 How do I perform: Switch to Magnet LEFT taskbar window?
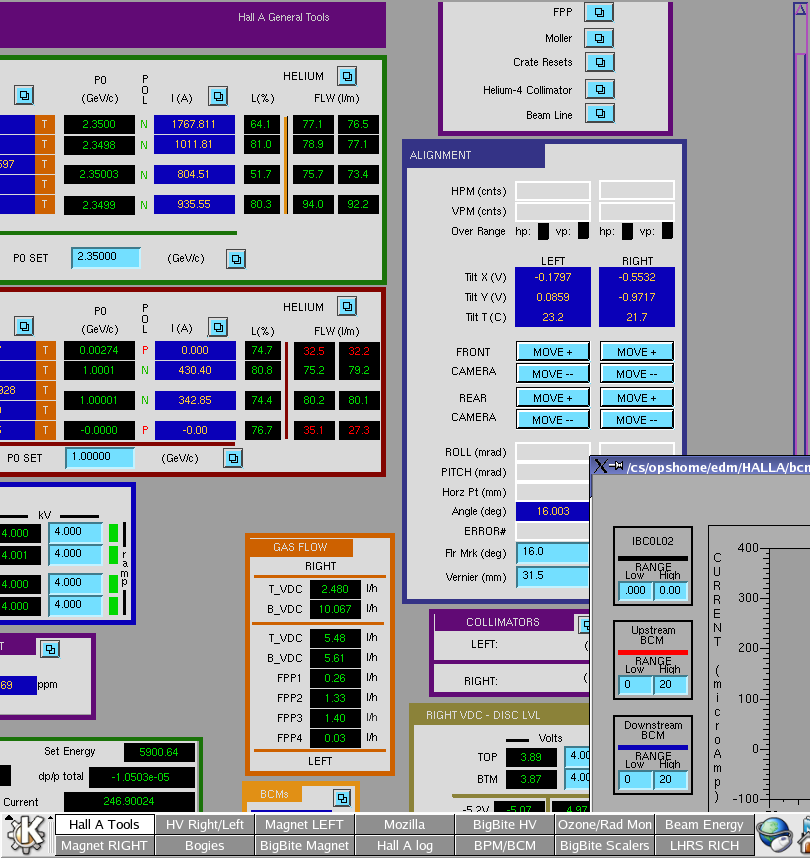(x=304, y=824)
